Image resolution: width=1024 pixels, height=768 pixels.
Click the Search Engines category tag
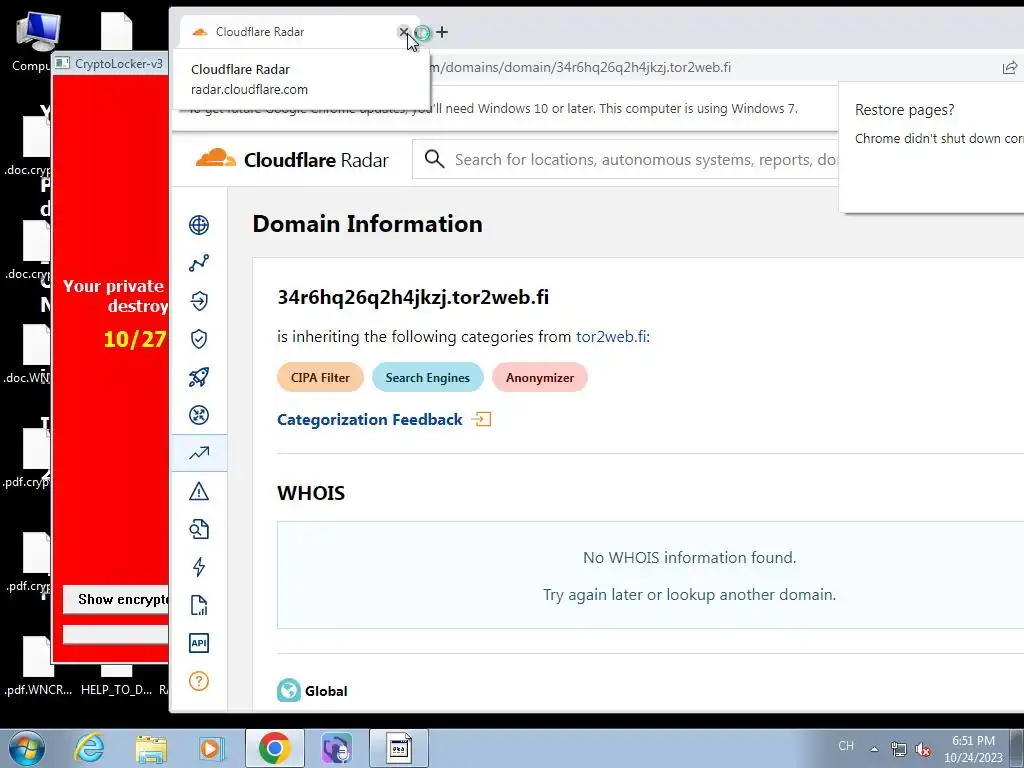tap(427, 377)
